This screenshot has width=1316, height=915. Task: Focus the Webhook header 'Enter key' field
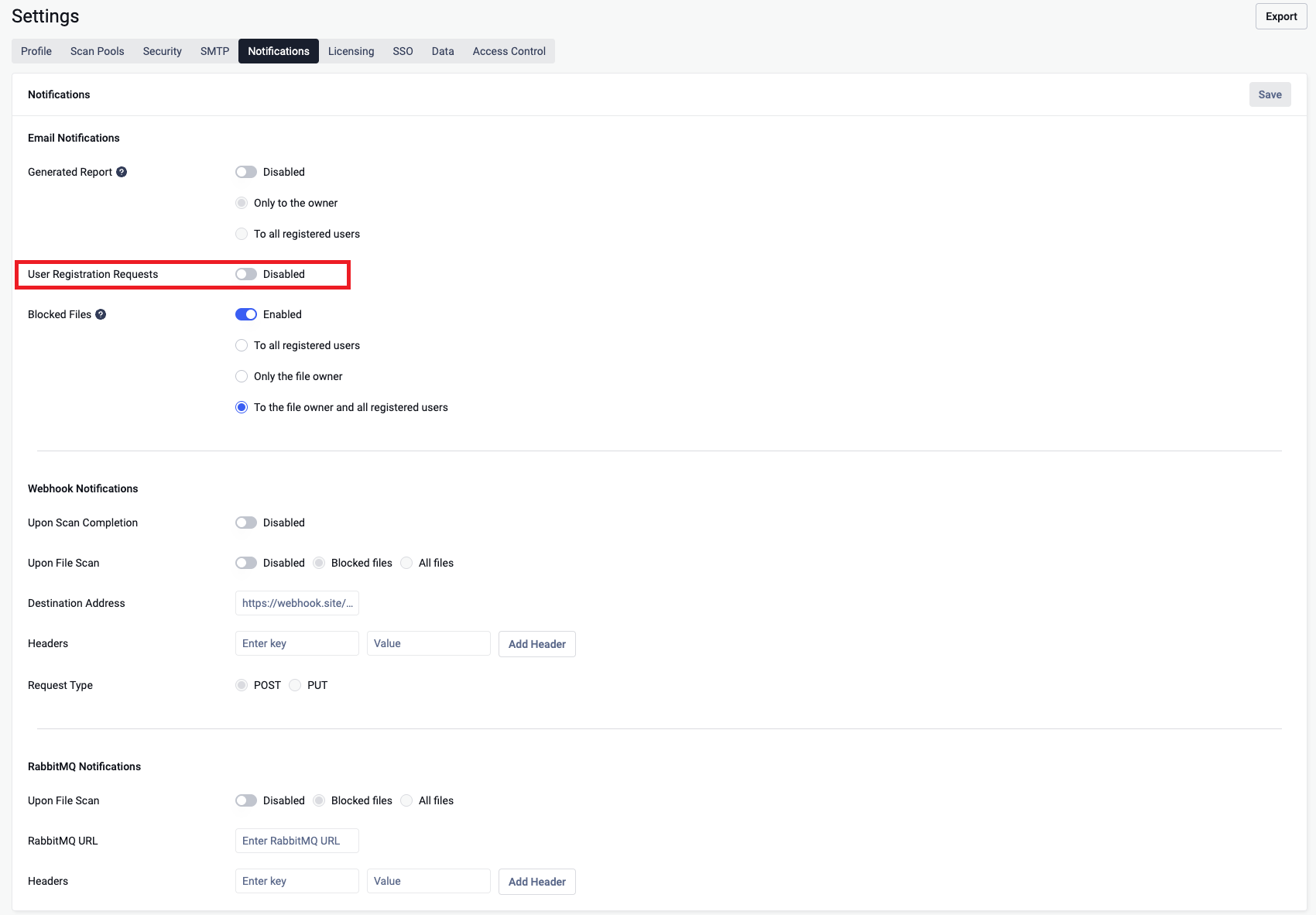point(297,643)
